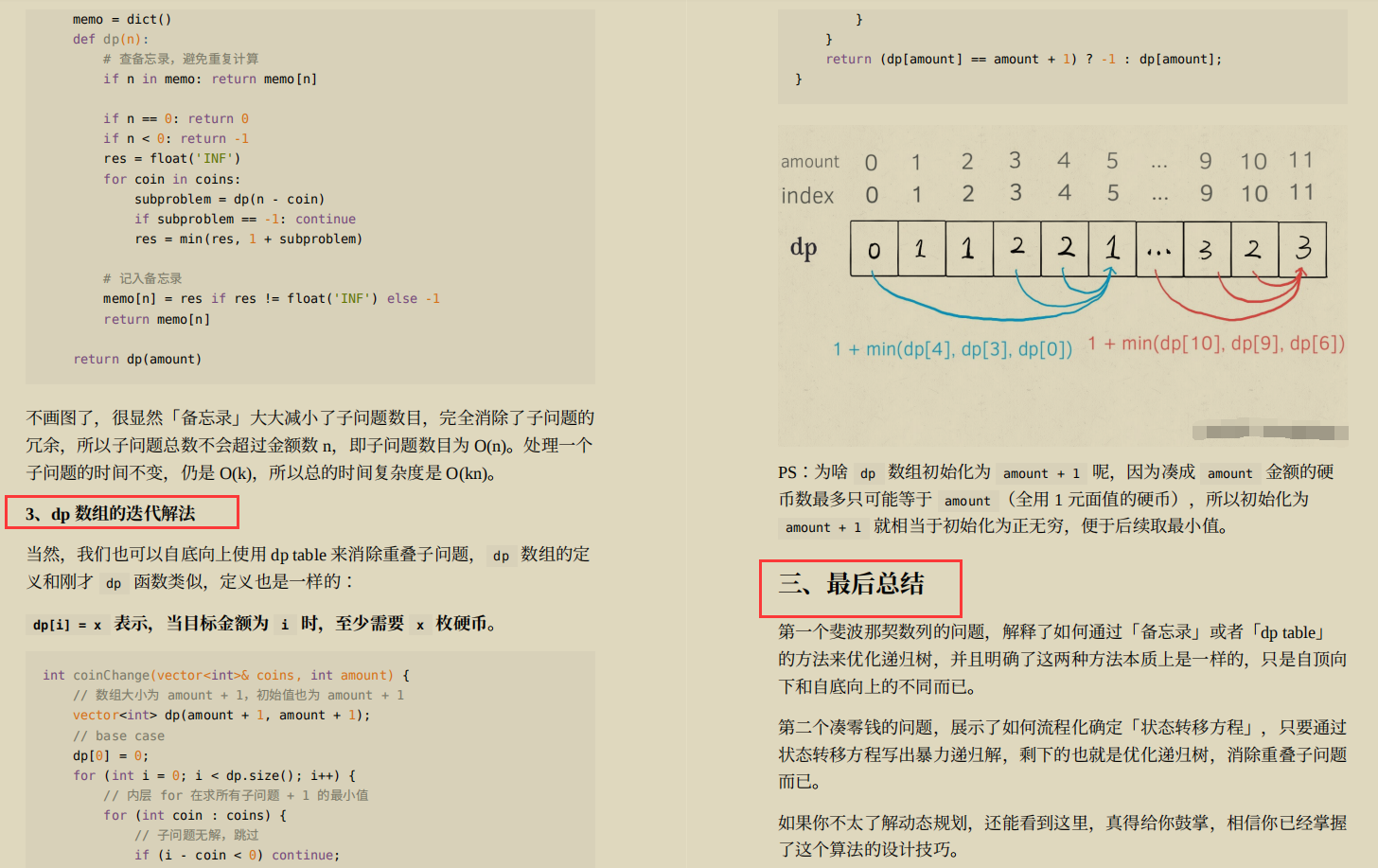The width and height of the screenshot is (1378, 868).
Task: Click the paragraph beginning "当然，我们也可以自底向上"
Action: click(x=309, y=568)
